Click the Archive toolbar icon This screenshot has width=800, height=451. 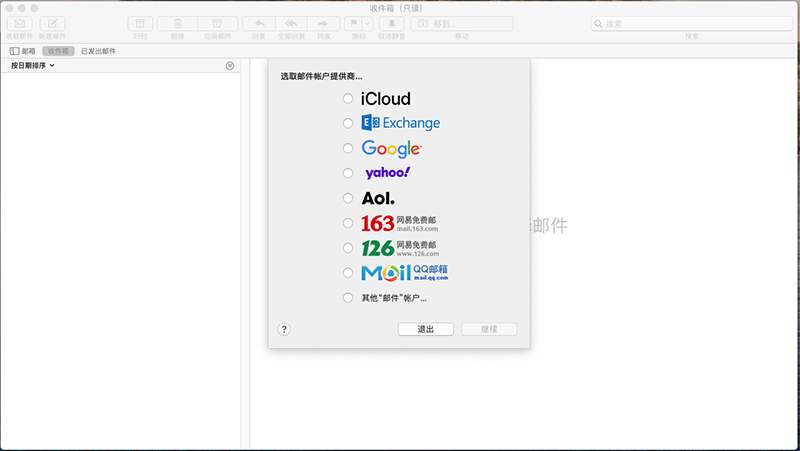click(141, 23)
